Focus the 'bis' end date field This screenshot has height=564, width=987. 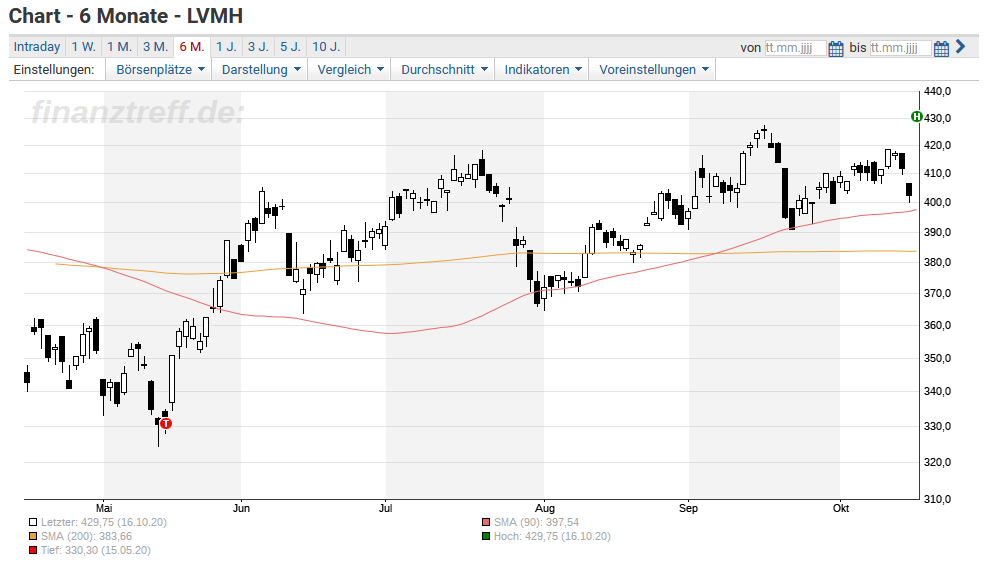pyautogui.click(x=900, y=48)
